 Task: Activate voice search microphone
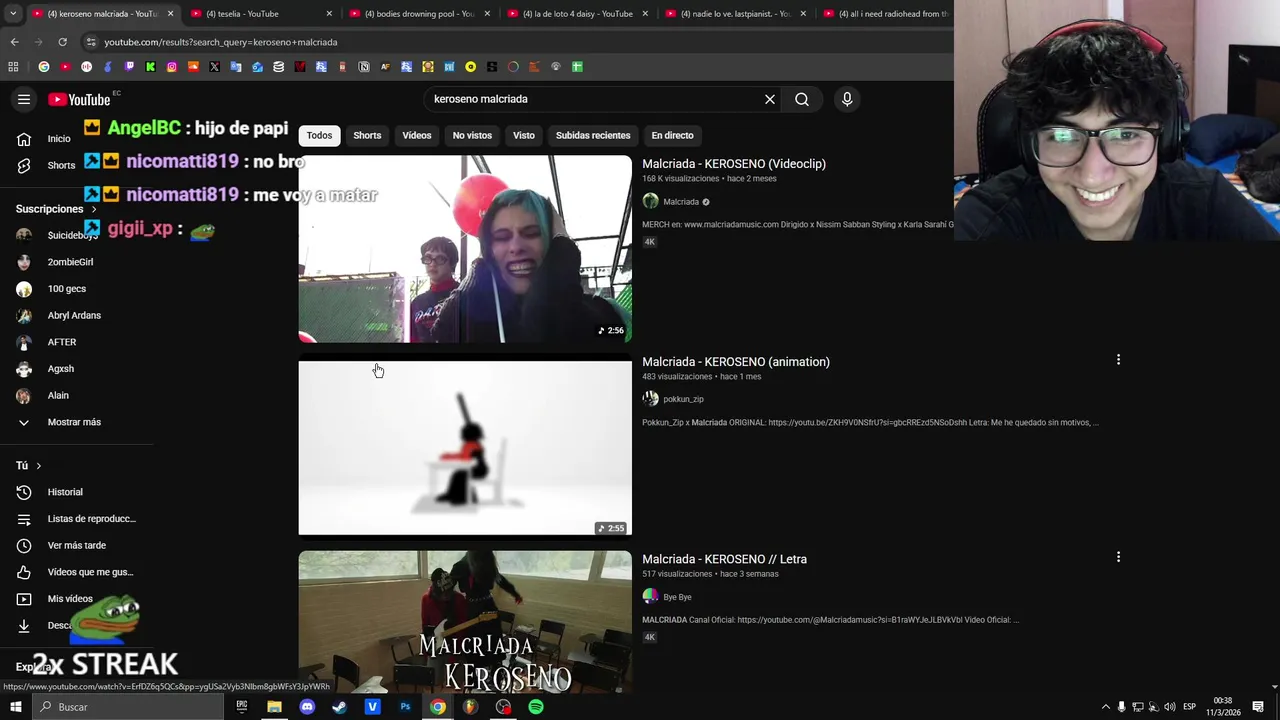[x=847, y=99]
